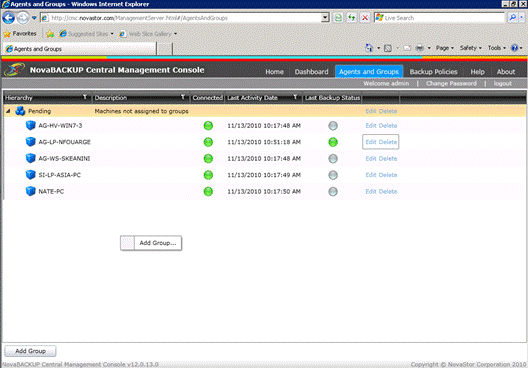This screenshot has width=528, height=368.
Task: Click Edit Delete link for AG-WS-SKEANINI
Action: (x=381, y=159)
